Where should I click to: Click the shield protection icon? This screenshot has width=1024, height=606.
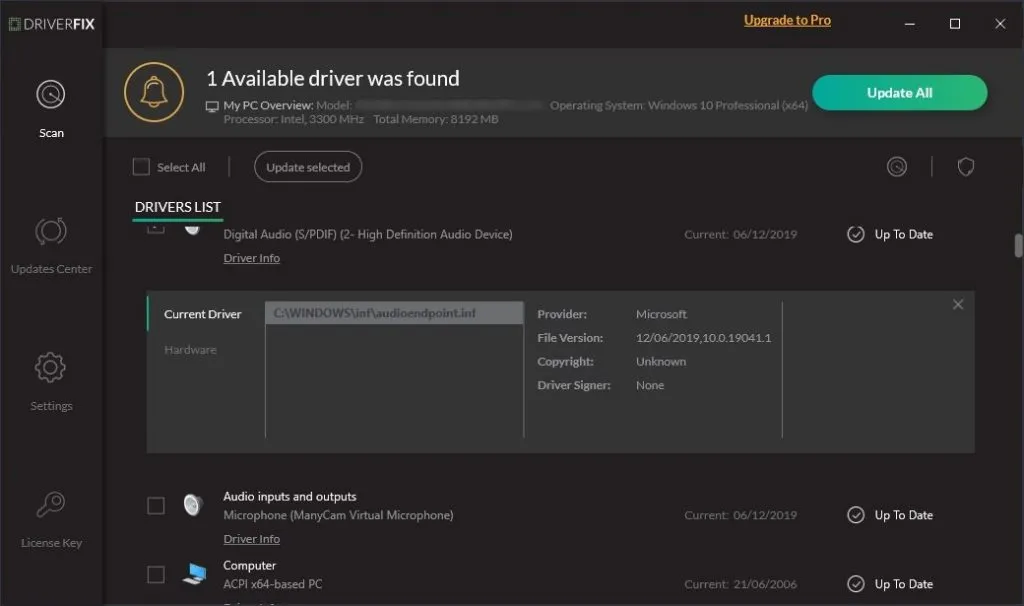click(x=965, y=166)
